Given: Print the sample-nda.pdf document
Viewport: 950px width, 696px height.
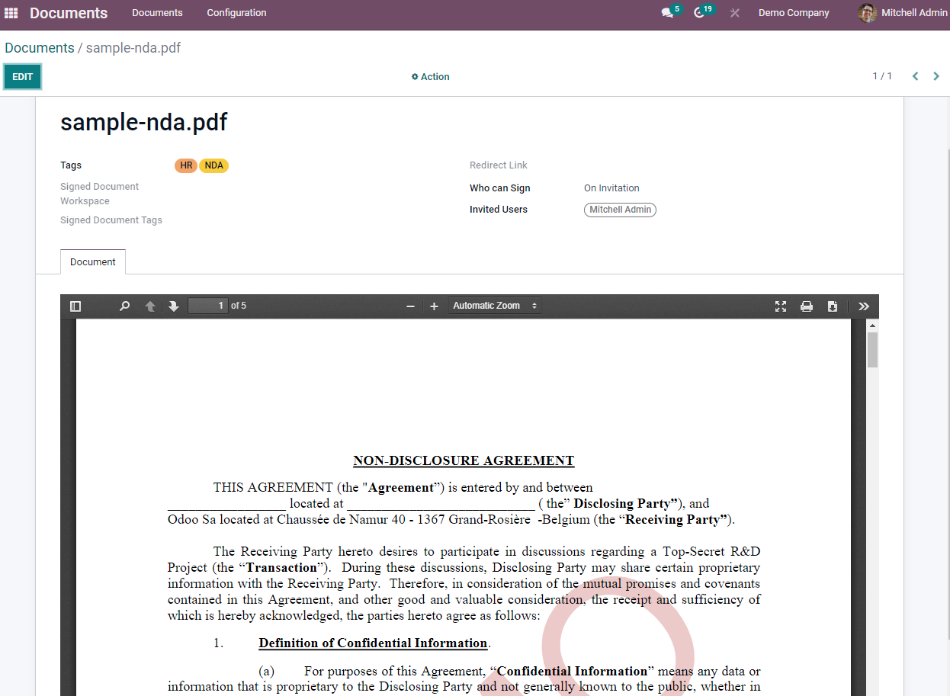Looking at the screenshot, I should (806, 306).
